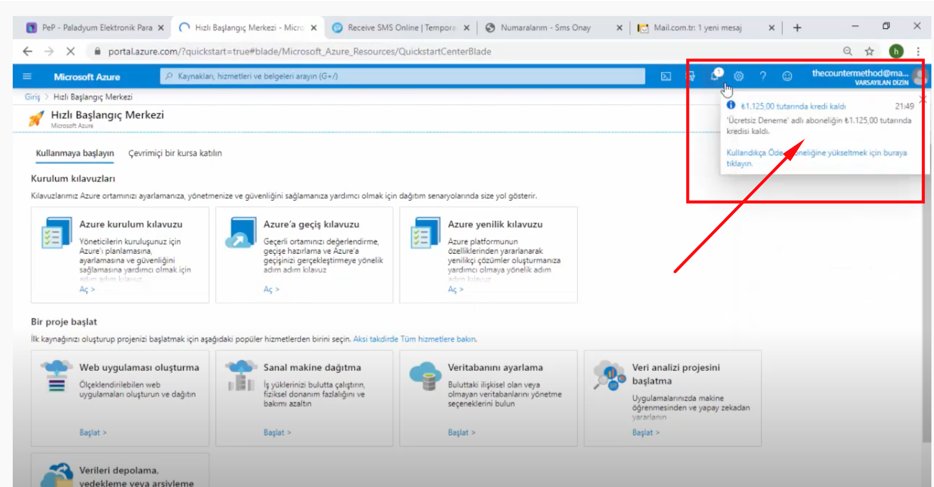Click the Azure kurulum kılavuzu checklist icon
This screenshot has height=487, width=934.
point(56,233)
